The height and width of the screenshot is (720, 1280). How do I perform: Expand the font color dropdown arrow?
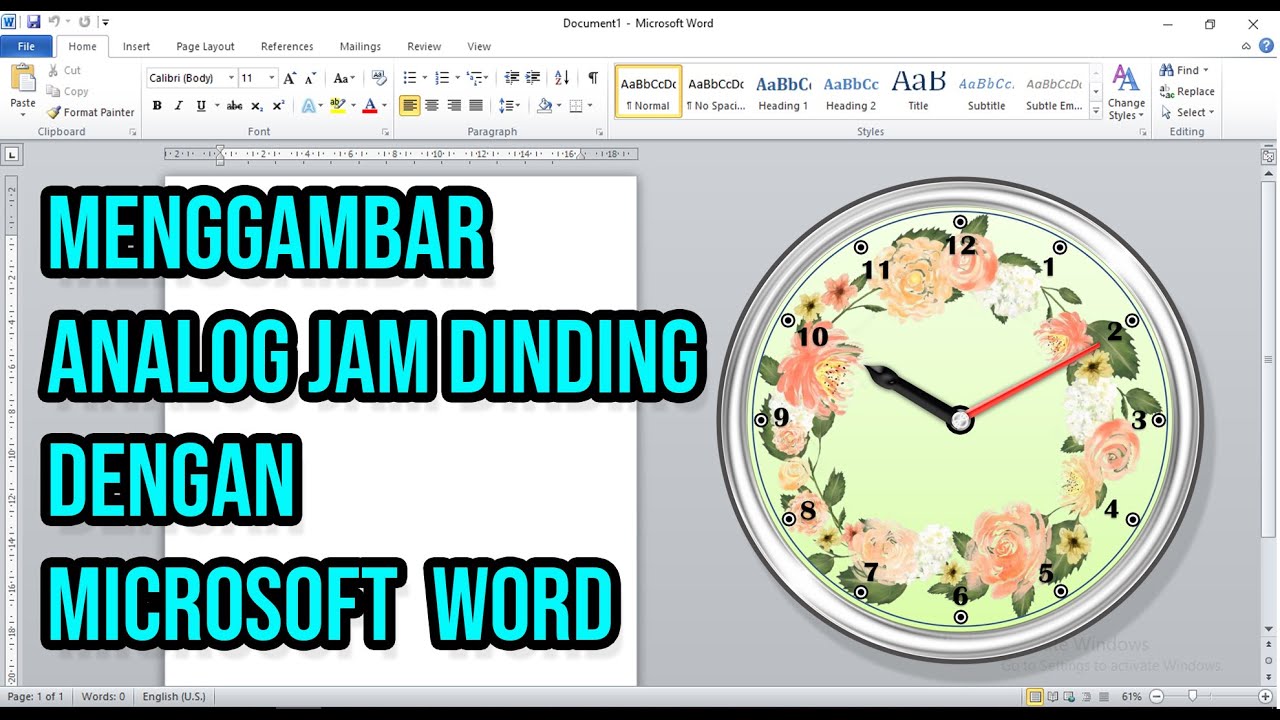tap(385, 105)
